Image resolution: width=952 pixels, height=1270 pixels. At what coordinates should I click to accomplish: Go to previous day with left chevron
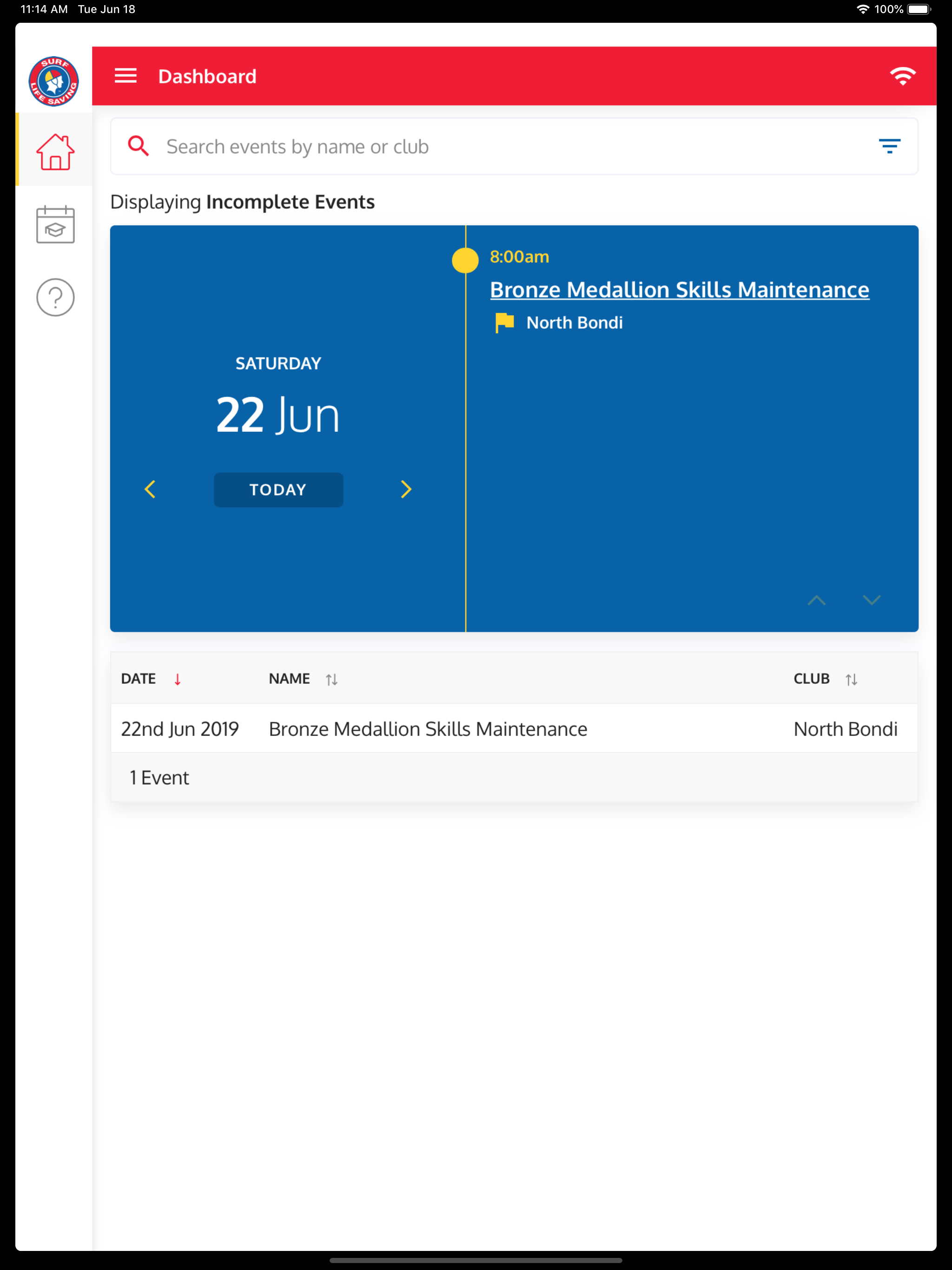click(150, 489)
